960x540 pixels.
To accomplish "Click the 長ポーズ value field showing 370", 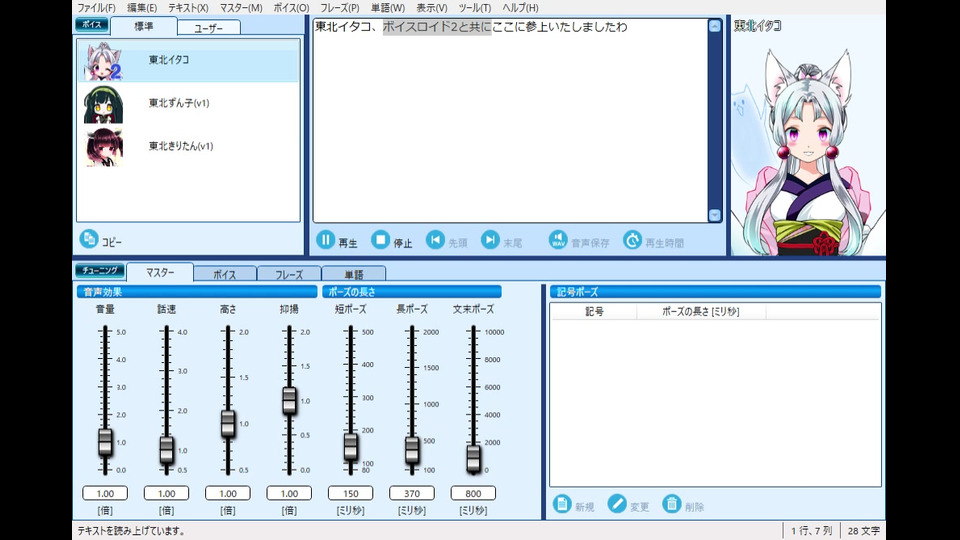I will point(412,493).
